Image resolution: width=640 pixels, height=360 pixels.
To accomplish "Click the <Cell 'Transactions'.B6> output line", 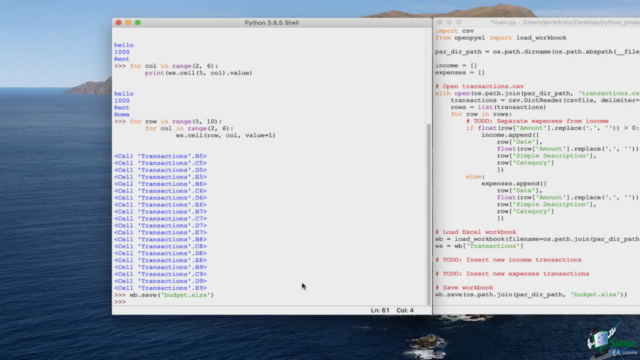I will (x=160, y=184).
